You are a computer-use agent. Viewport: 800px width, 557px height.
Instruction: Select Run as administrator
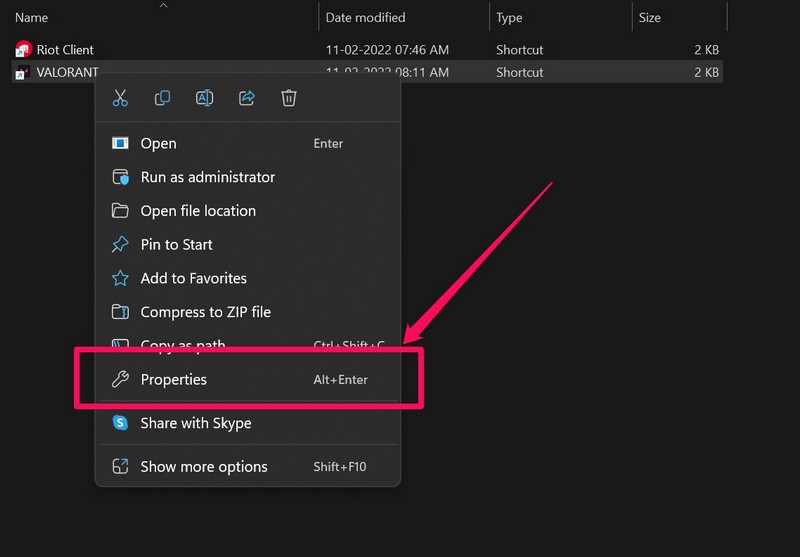(x=207, y=177)
